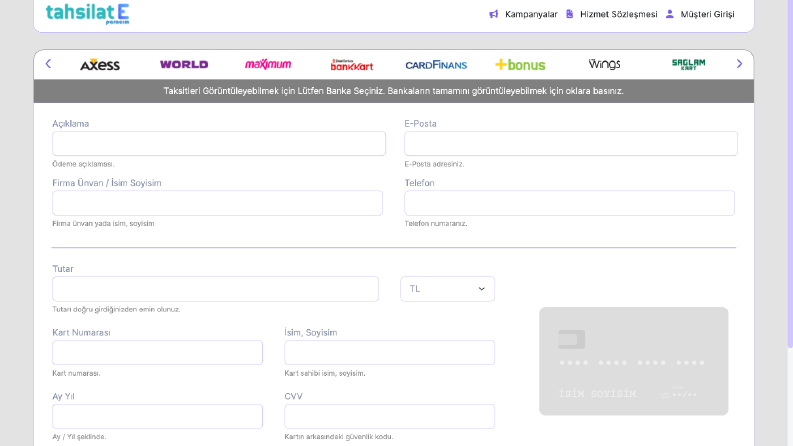Show previous banks with left arrow
This screenshot has width=793, height=446.
49,64
